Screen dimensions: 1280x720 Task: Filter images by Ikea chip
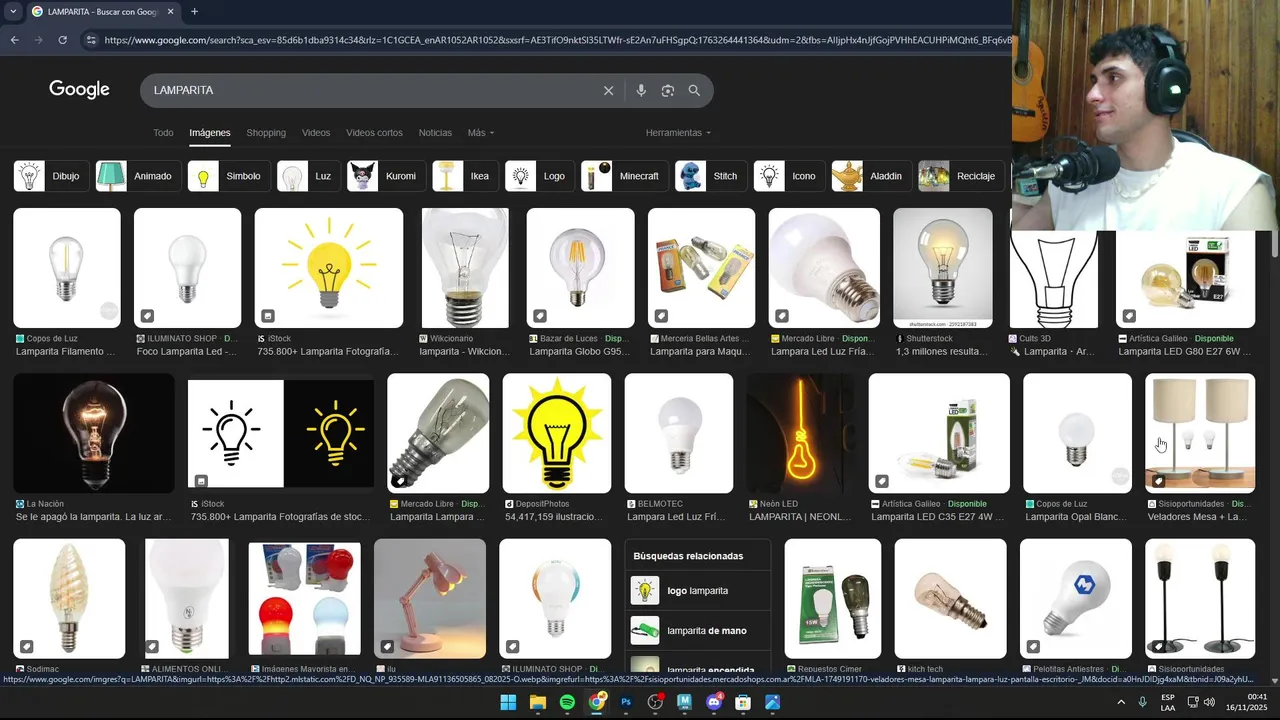pyautogui.click(x=465, y=176)
